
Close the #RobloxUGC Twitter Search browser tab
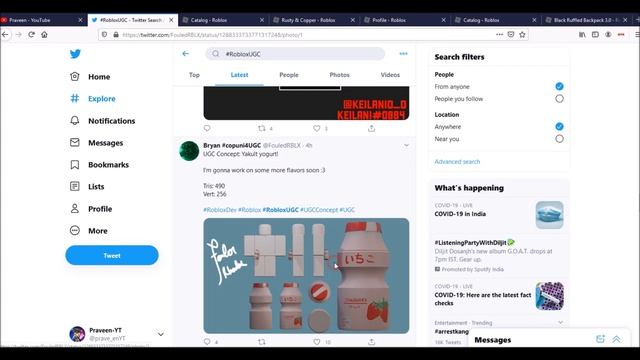click(x=171, y=20)
